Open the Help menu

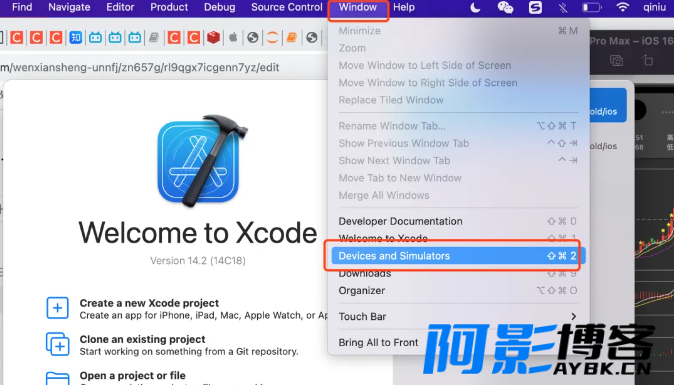[404, 7]
